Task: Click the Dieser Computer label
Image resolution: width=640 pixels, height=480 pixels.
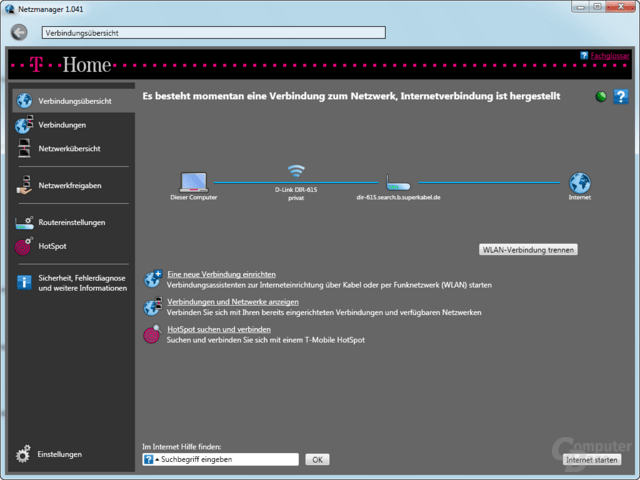Action: point(194,198)
